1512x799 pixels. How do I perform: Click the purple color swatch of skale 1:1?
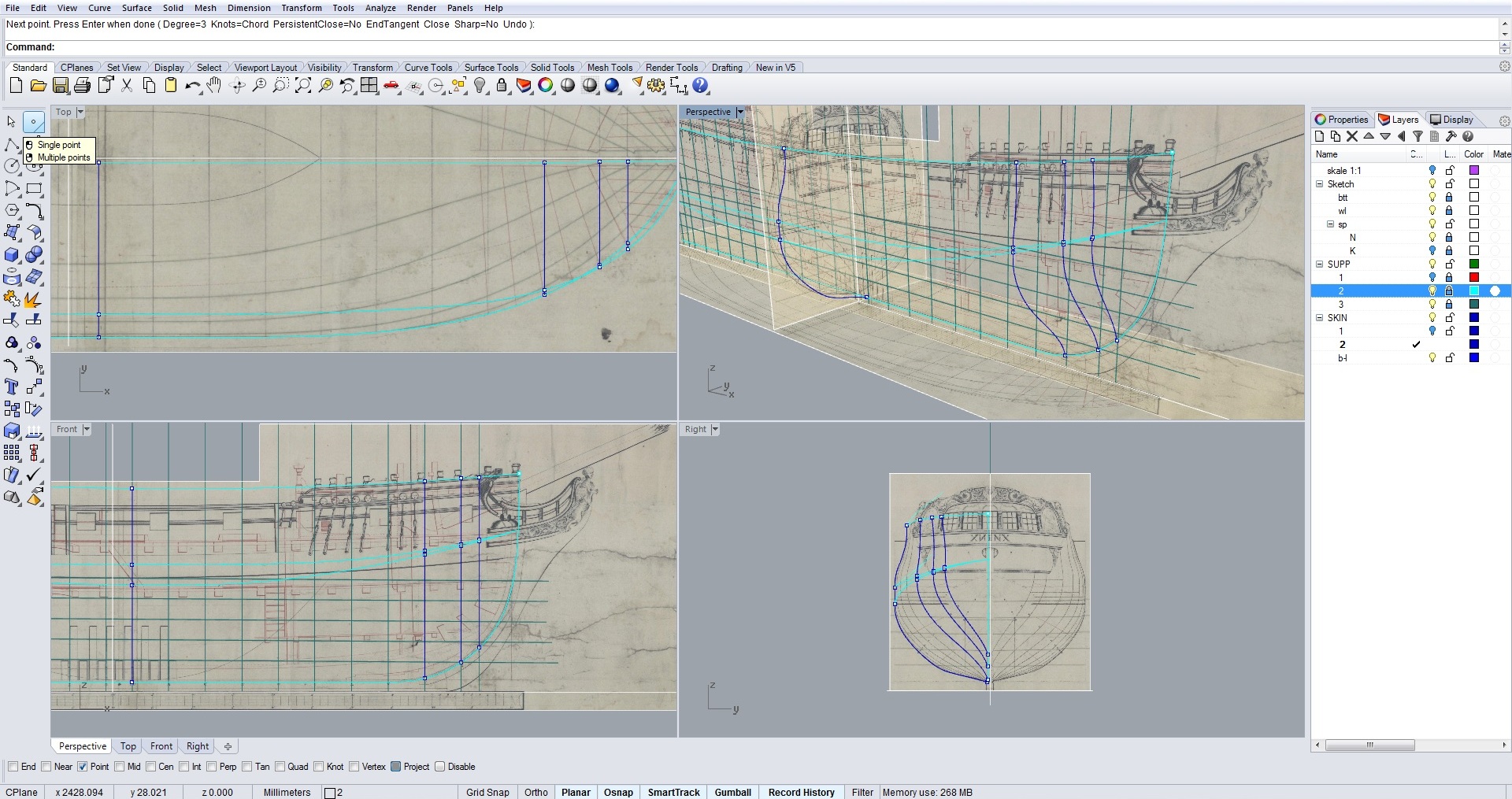coord(1474,171)
